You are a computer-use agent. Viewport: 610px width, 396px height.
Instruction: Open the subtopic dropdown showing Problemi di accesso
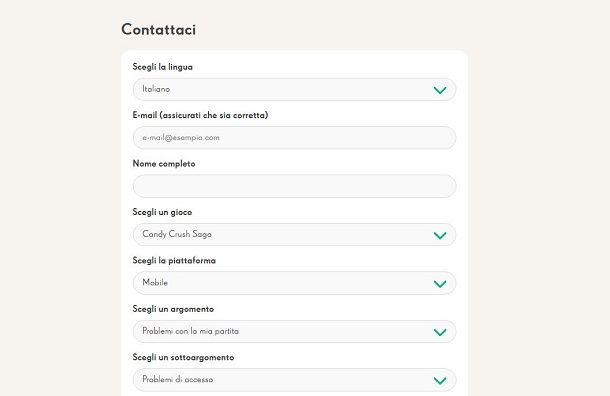[x=294, y=380]
